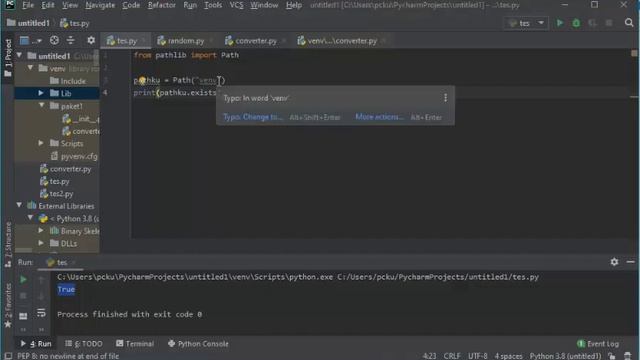Click the 4: Run tool window button
Screen dimensions: 640x360
pos(36,344)
